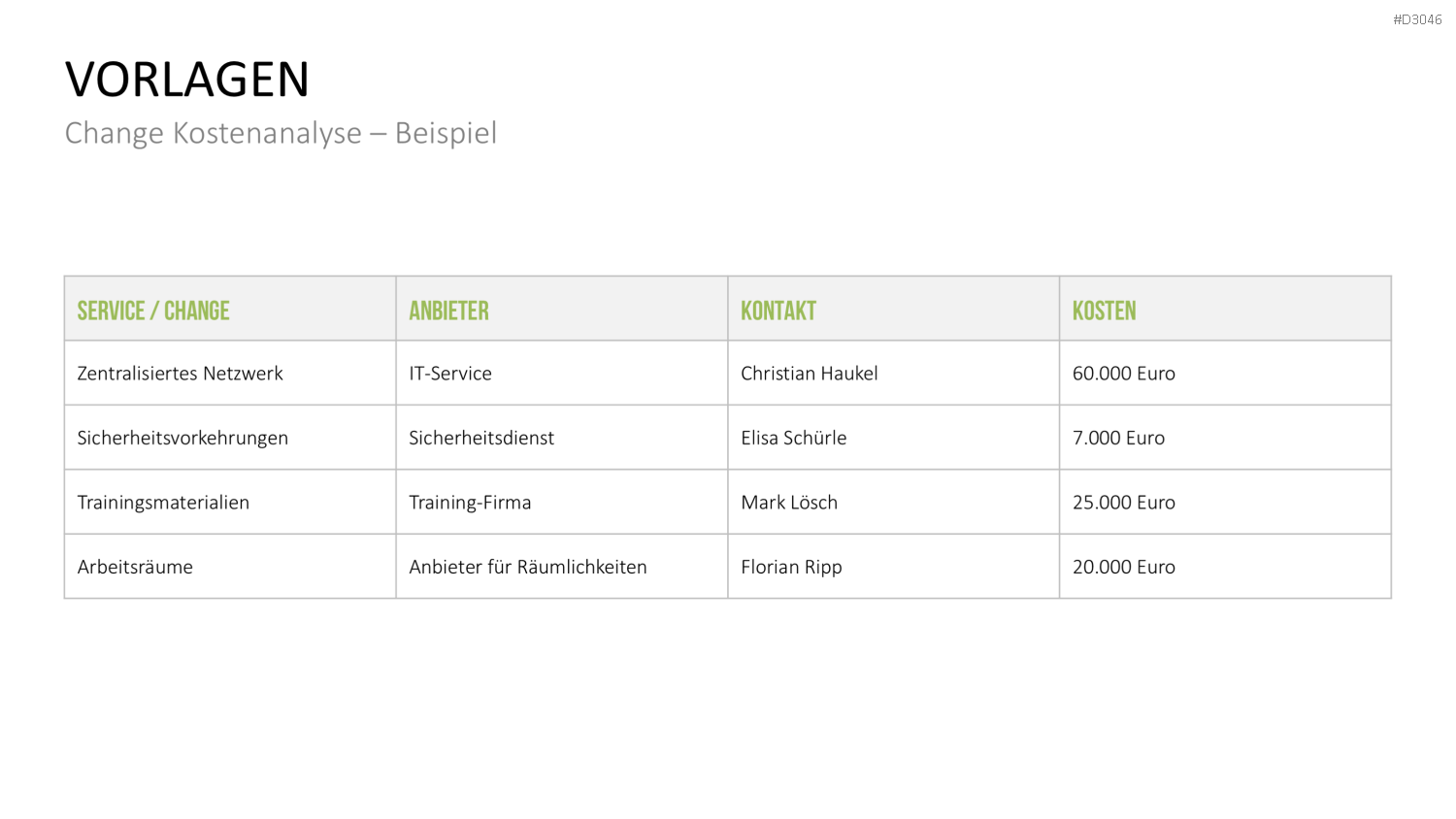Click the Sicherheitsdienst provider cell

[x=562, y=438]
